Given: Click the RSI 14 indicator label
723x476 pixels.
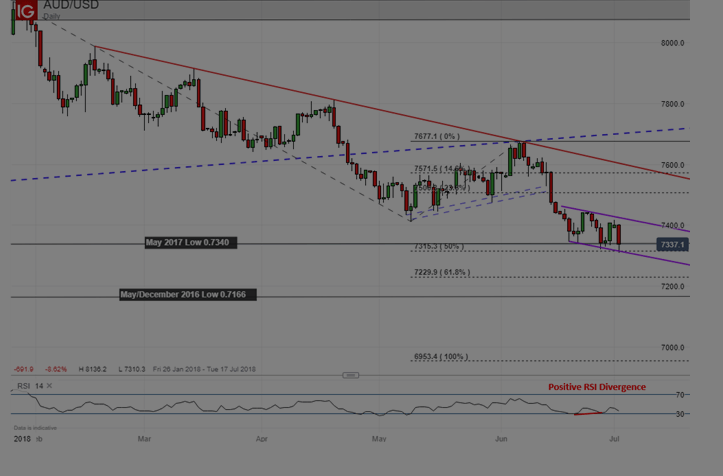Looking at the screenshot, I should [x=30, y=386].
